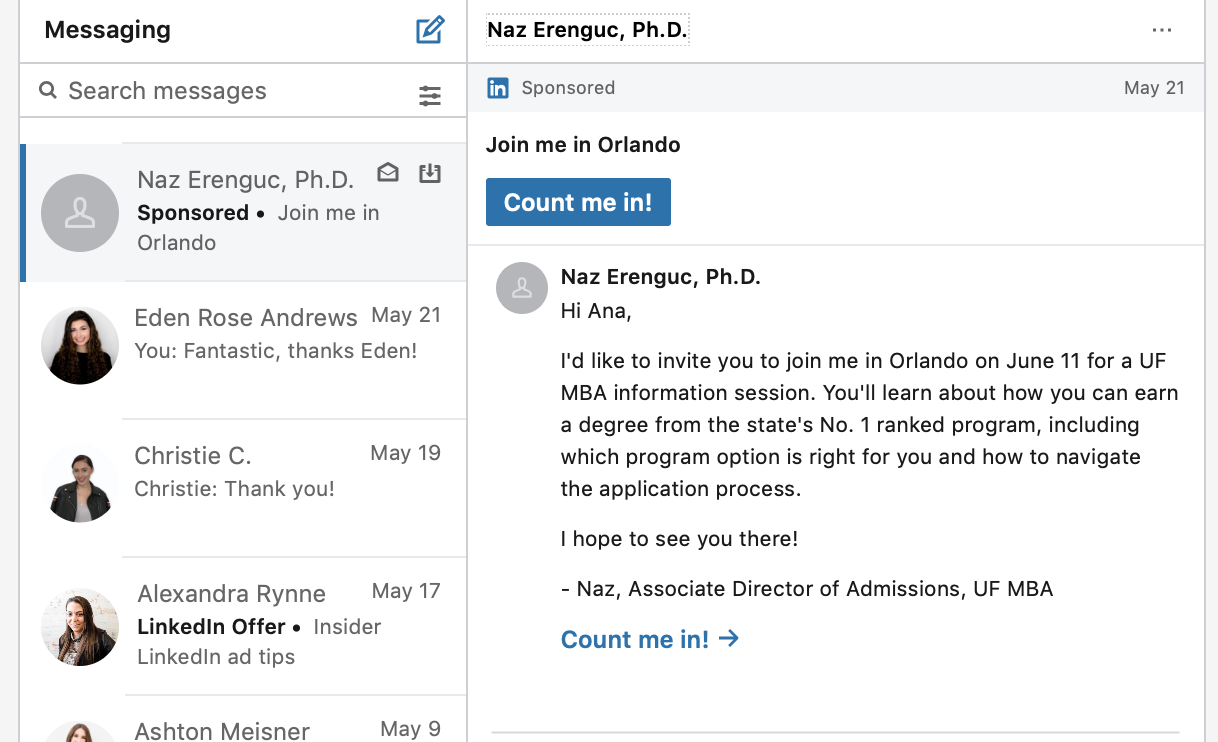Screen dimensions: 1218x742
Task: Click the blue Count me in! button
Action: tap(578, 202)
